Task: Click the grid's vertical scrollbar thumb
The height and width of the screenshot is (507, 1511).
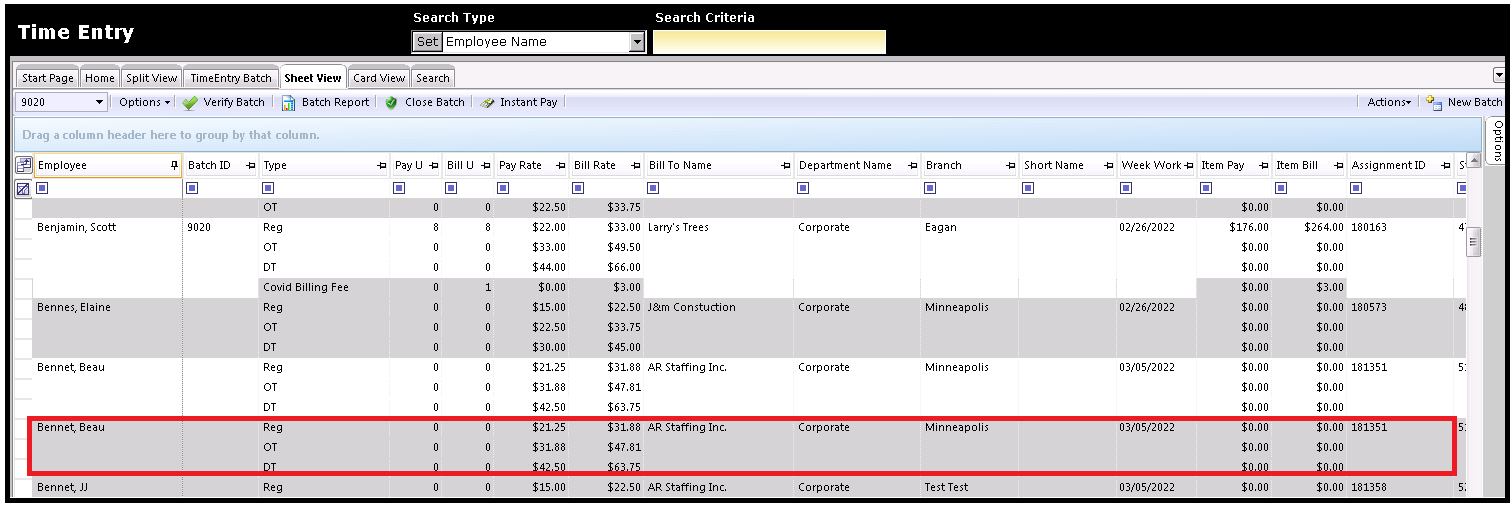Action: (1473, 242)
